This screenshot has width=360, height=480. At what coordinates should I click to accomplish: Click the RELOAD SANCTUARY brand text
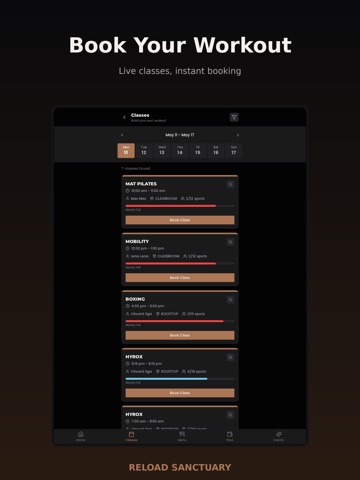(180, 467)
